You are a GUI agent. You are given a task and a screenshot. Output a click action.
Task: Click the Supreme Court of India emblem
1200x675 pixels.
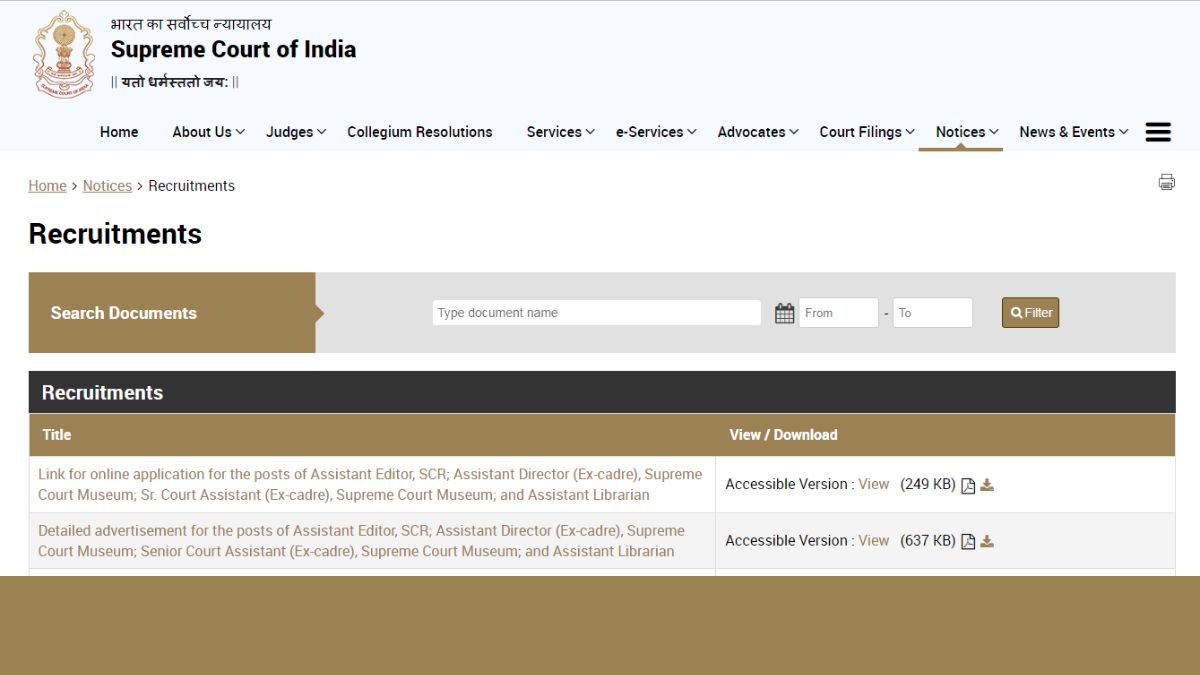pos(63,52)
